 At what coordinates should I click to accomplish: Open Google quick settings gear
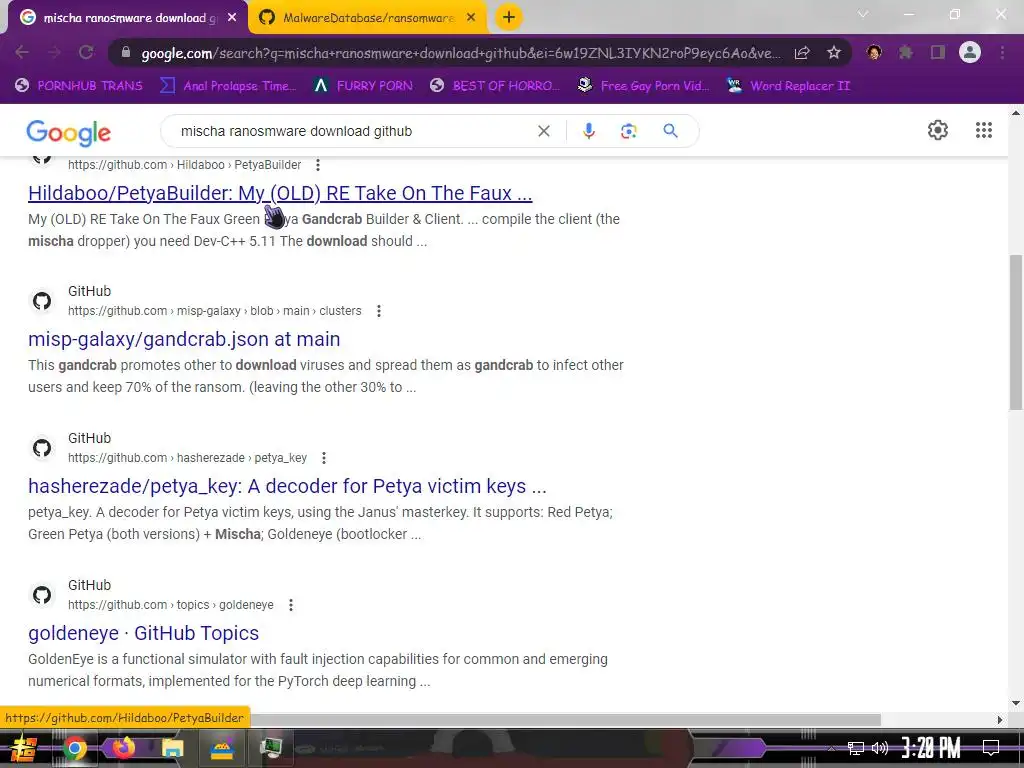[x=938, y=130]
